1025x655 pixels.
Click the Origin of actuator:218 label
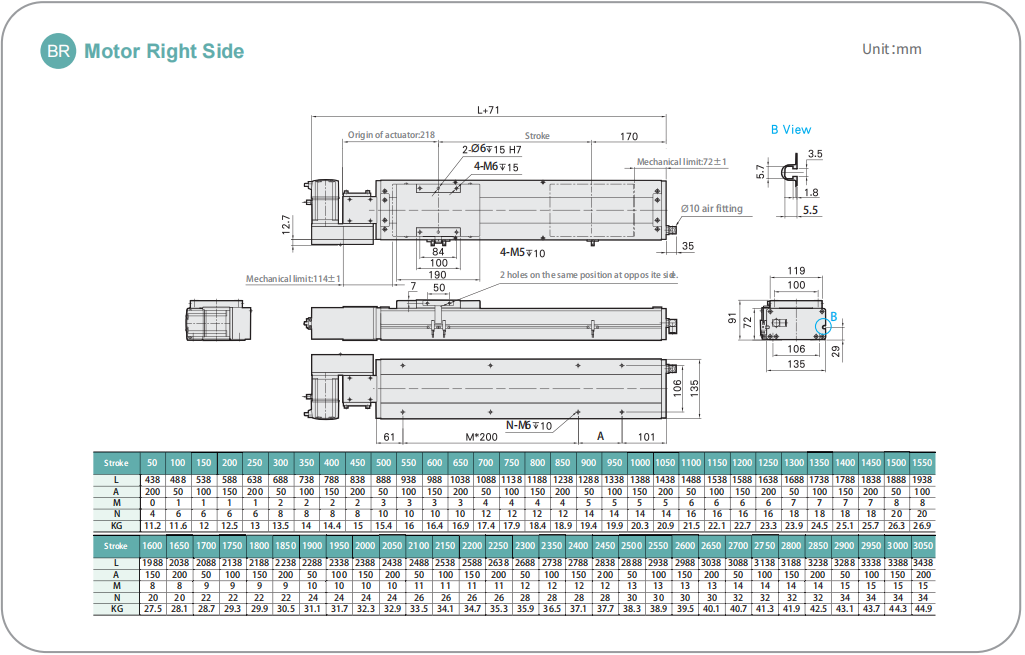point(391,135)
